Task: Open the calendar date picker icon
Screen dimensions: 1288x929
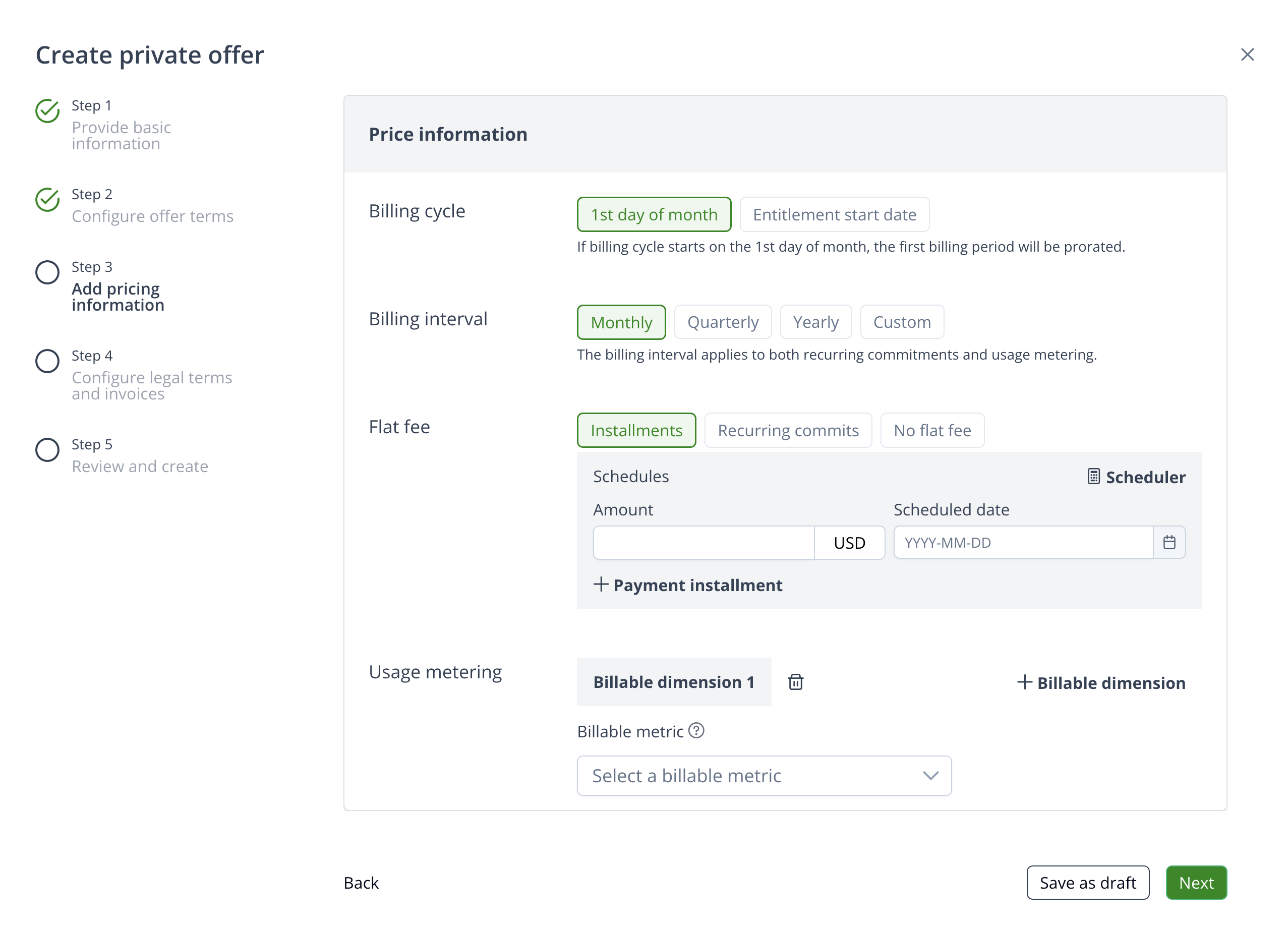Action: [1169, 542]
